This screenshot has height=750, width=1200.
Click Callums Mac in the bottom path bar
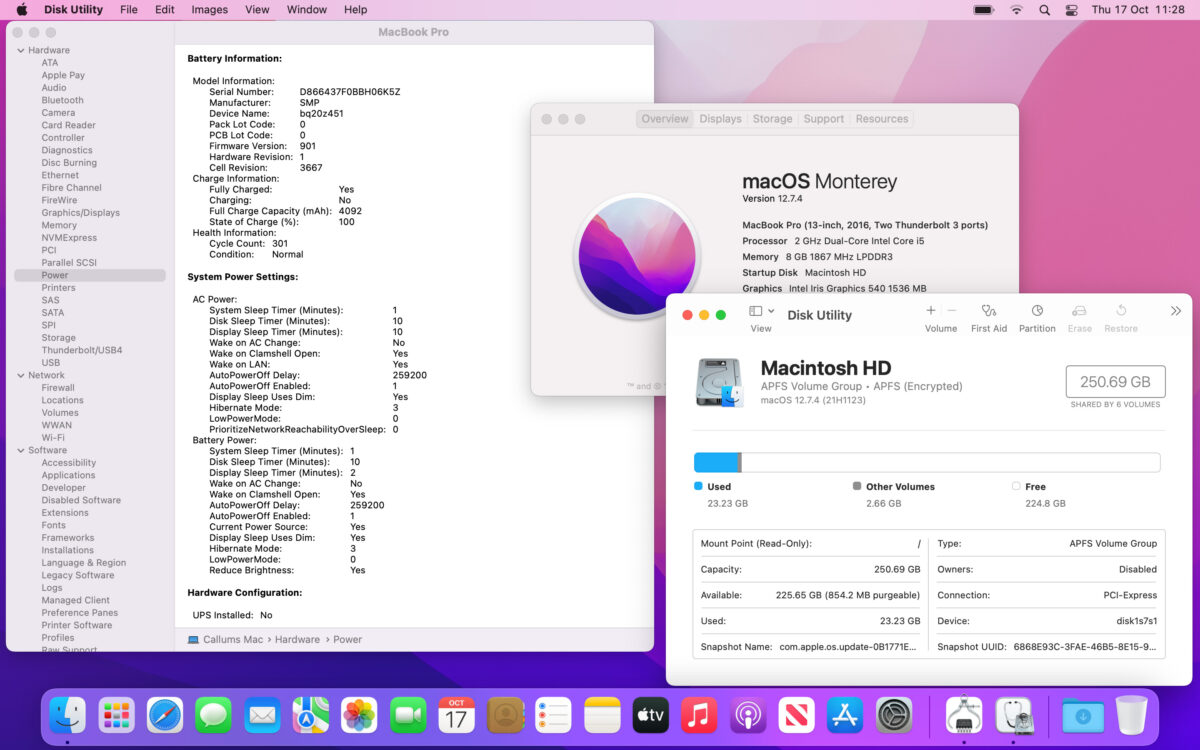(233, 639)
